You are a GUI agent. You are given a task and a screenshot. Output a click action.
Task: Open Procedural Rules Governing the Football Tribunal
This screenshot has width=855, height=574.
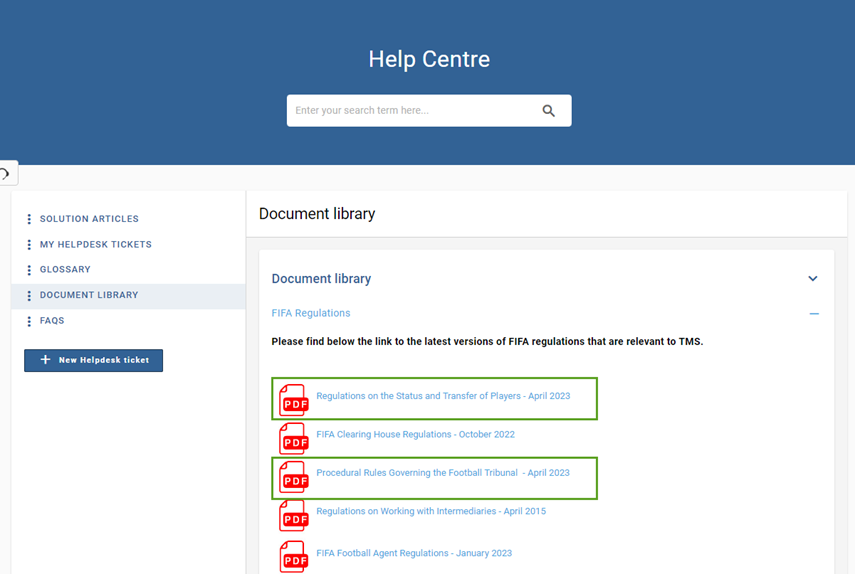(x=443, y=473)
